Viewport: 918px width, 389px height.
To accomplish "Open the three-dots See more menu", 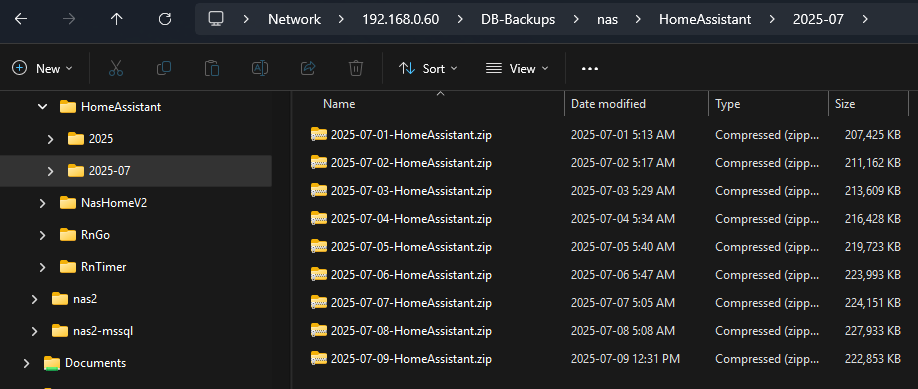I will (590, 69).
